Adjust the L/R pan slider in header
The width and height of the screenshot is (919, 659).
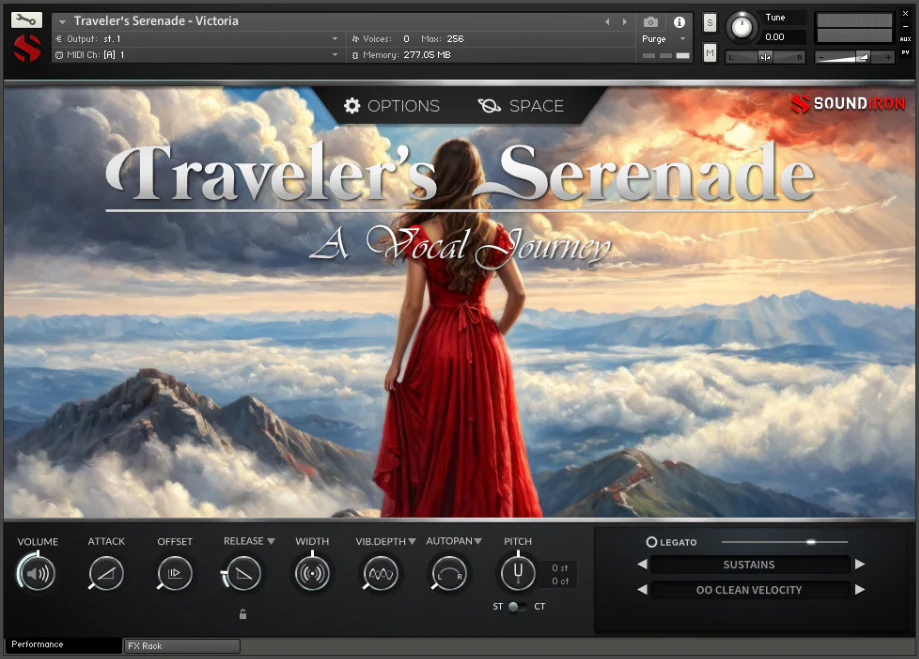[x=765, y=57]
